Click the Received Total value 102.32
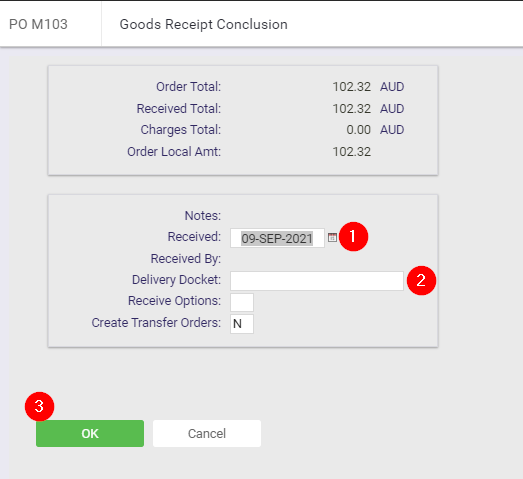 tap(352, 109)
